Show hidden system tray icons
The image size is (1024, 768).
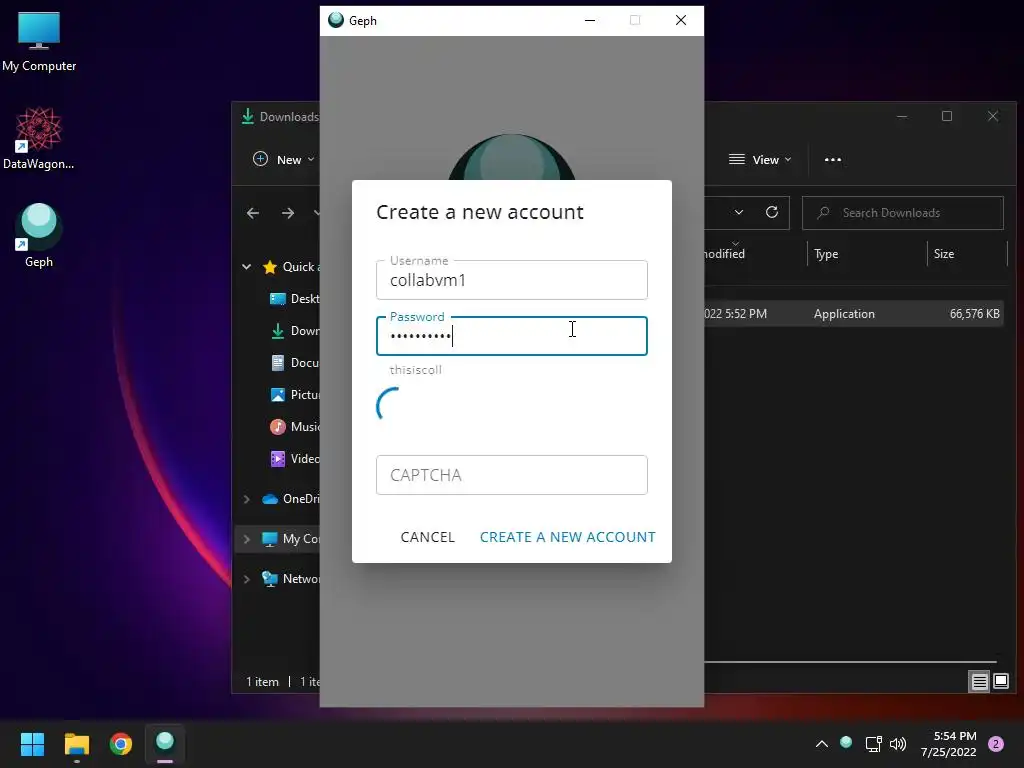pos(822,744)
